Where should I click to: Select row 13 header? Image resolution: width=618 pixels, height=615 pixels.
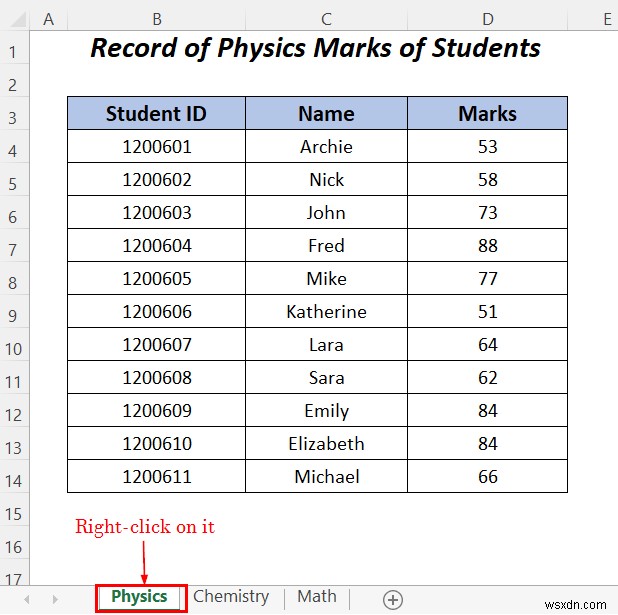click(x=14, y=443)
